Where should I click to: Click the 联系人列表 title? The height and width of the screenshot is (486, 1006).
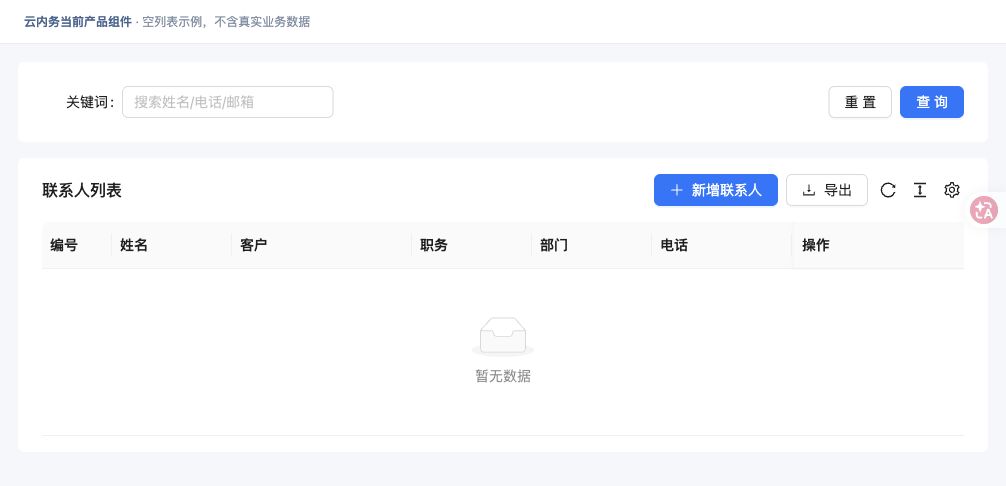click(x=81, y=190)
